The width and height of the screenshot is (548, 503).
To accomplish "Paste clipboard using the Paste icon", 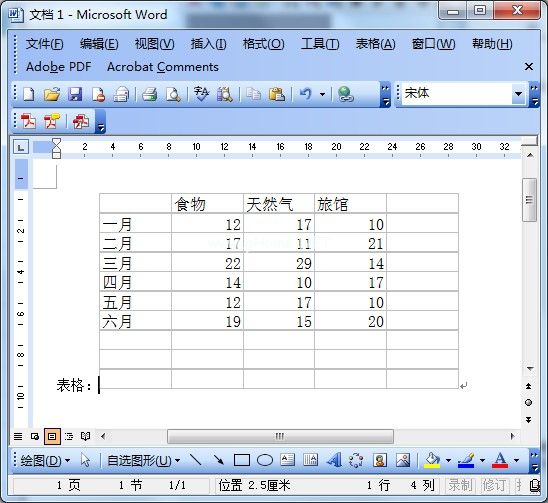I will click(x=276, y=94).
